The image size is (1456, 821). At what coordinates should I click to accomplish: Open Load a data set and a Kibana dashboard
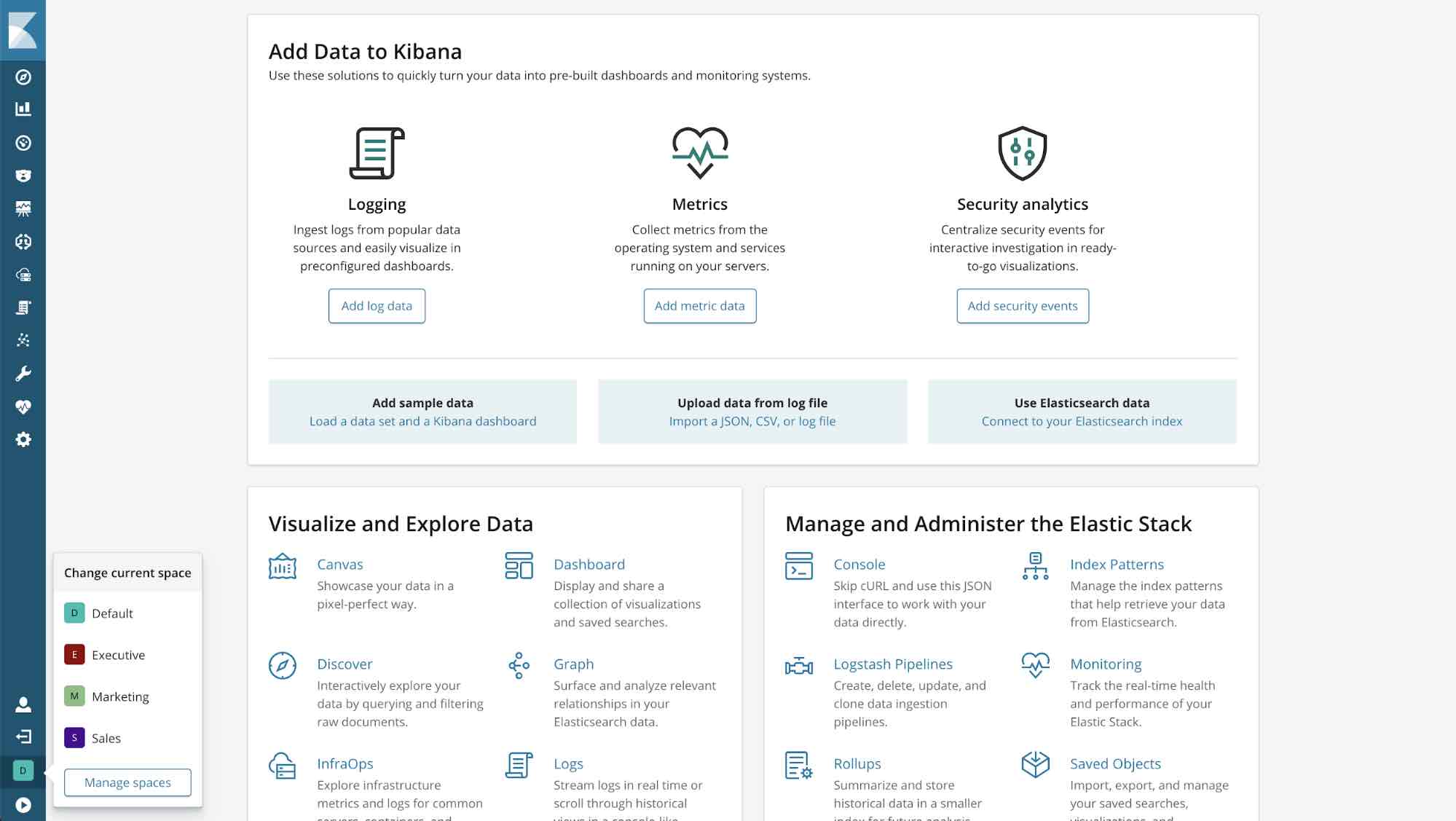tap(422, 421)
